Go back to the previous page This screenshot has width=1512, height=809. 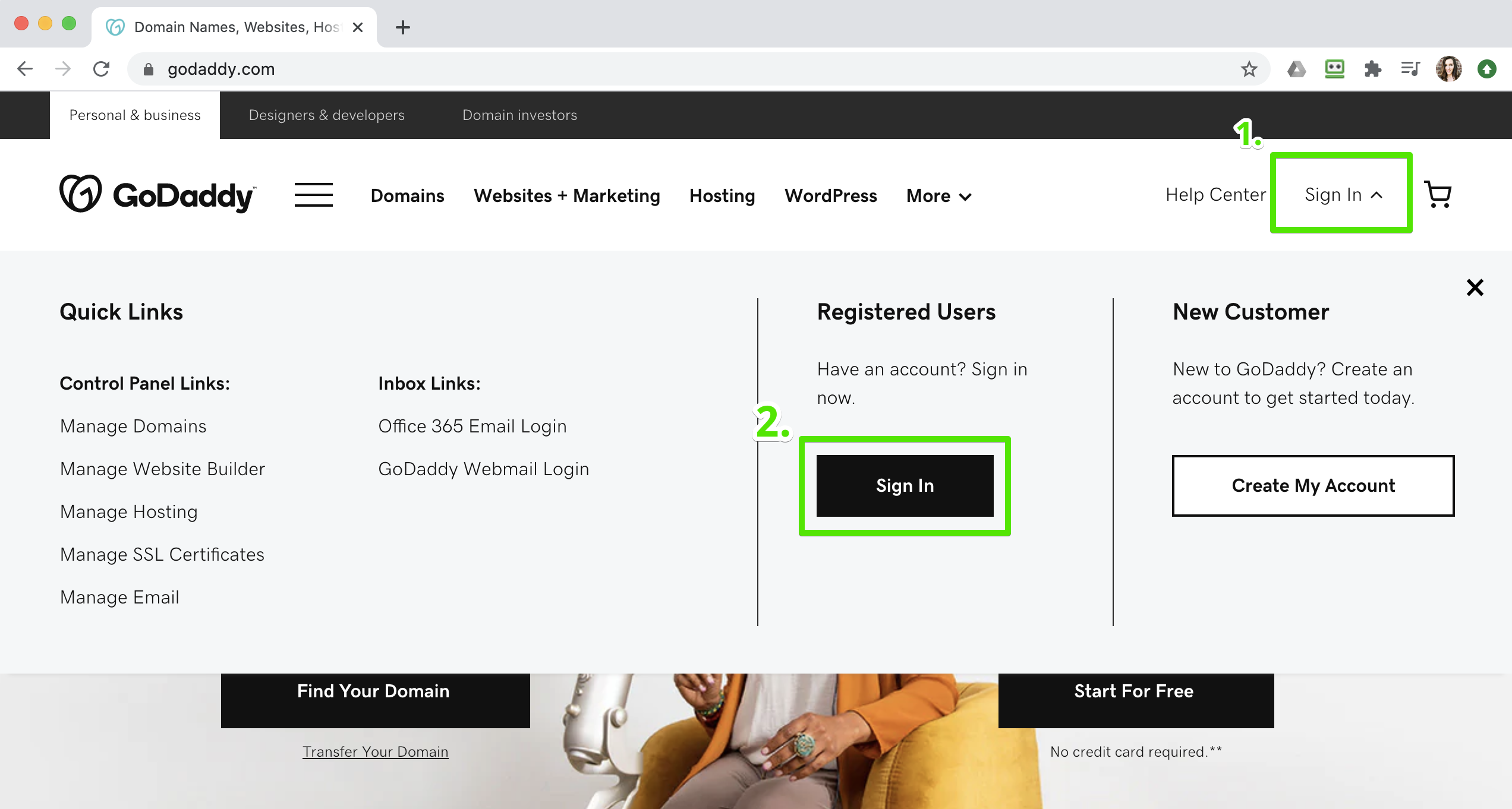[x=25, y=69]
